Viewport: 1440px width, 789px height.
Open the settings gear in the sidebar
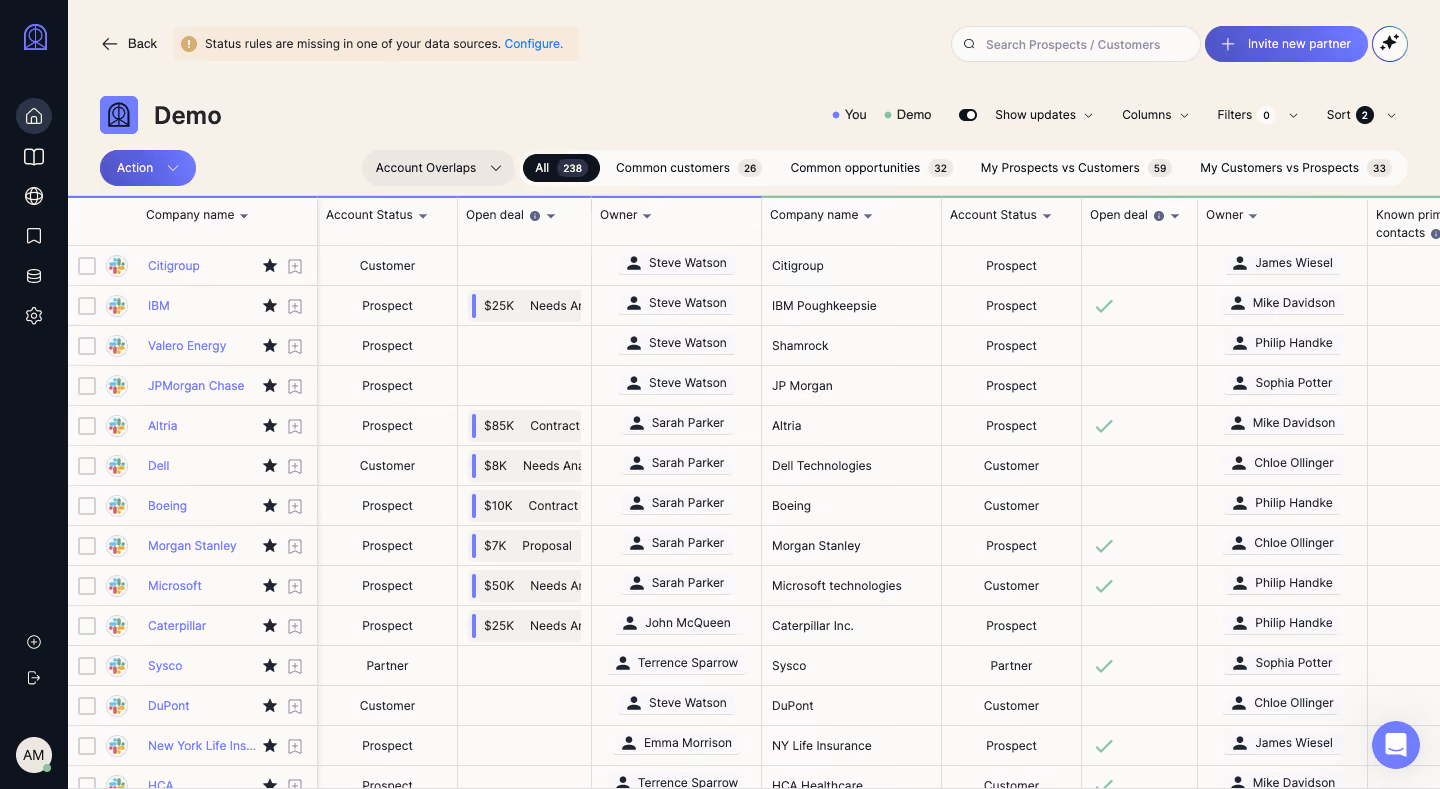point(34,316)
